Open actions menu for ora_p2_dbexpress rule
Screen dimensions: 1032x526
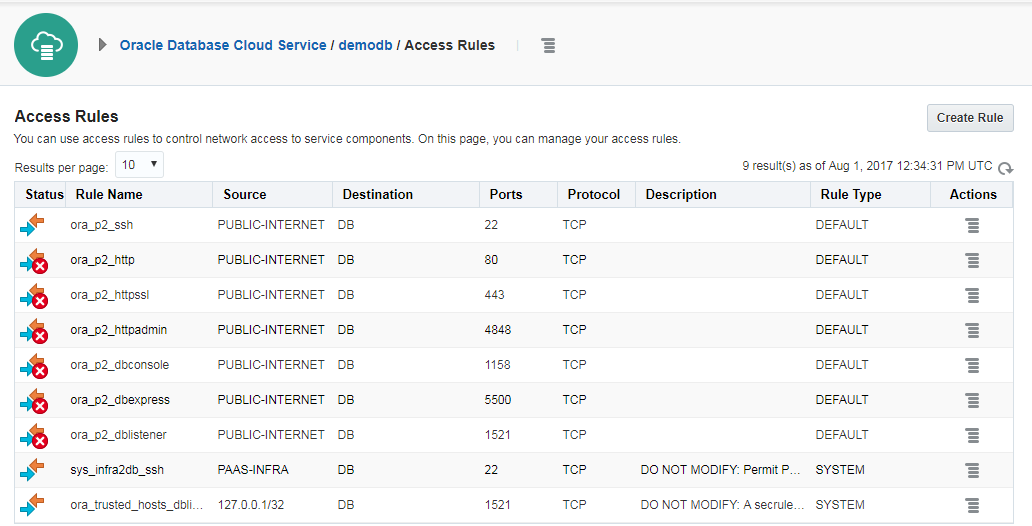tap(972, 400)
